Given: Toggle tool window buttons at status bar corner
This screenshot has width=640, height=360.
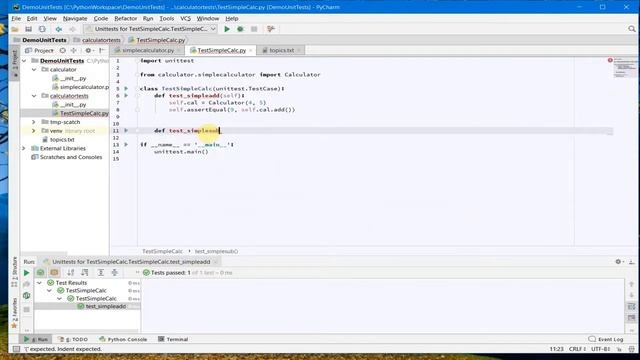Looking at the screenshot, I should tap(16, 349).
